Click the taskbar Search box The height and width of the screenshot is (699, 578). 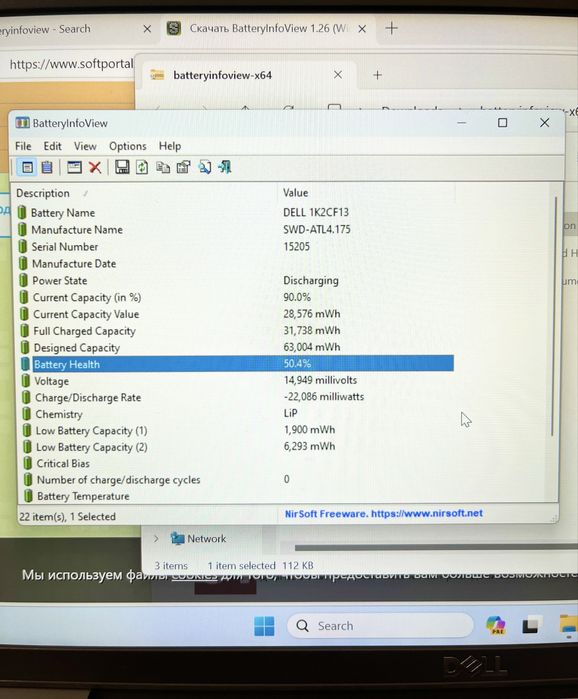(380, 626)
